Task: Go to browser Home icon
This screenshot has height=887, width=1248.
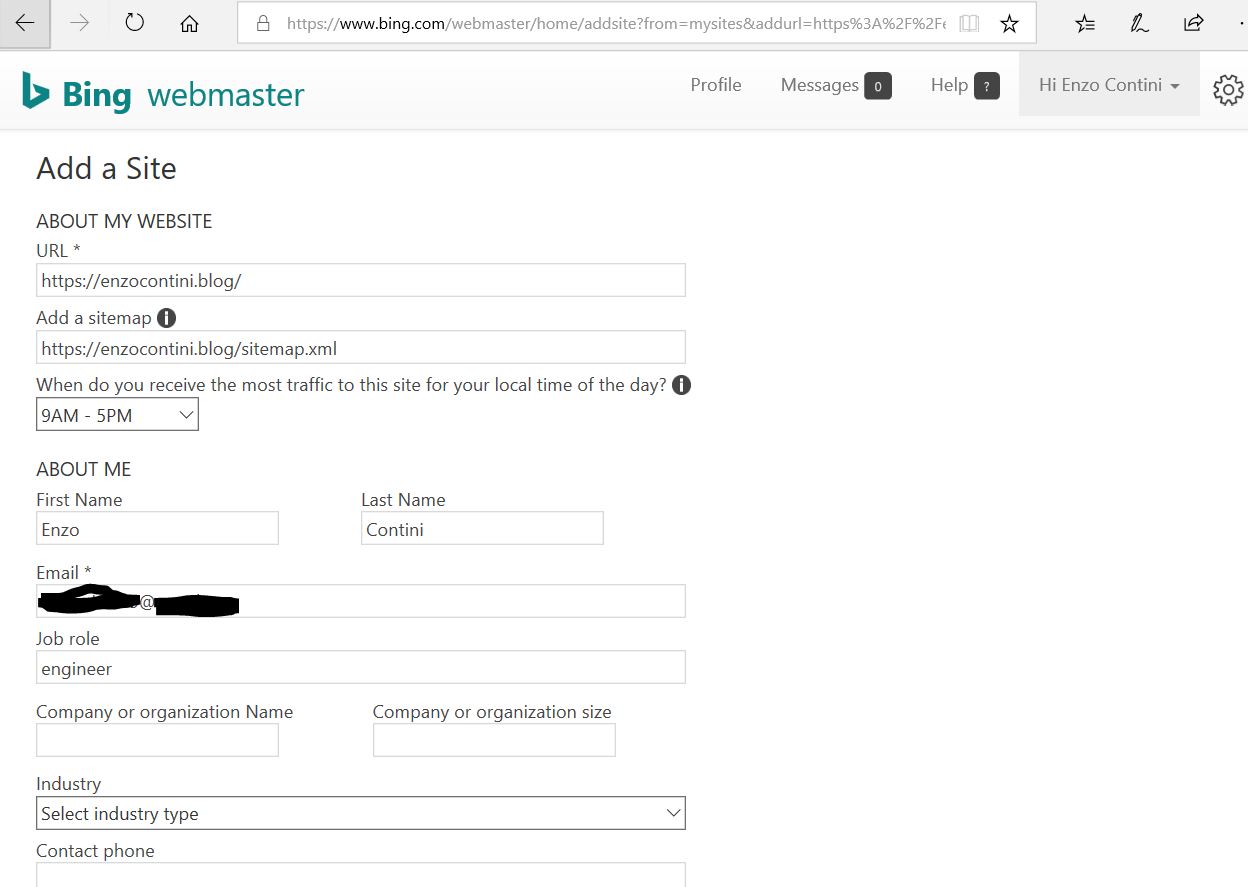Action: point(189,24)
